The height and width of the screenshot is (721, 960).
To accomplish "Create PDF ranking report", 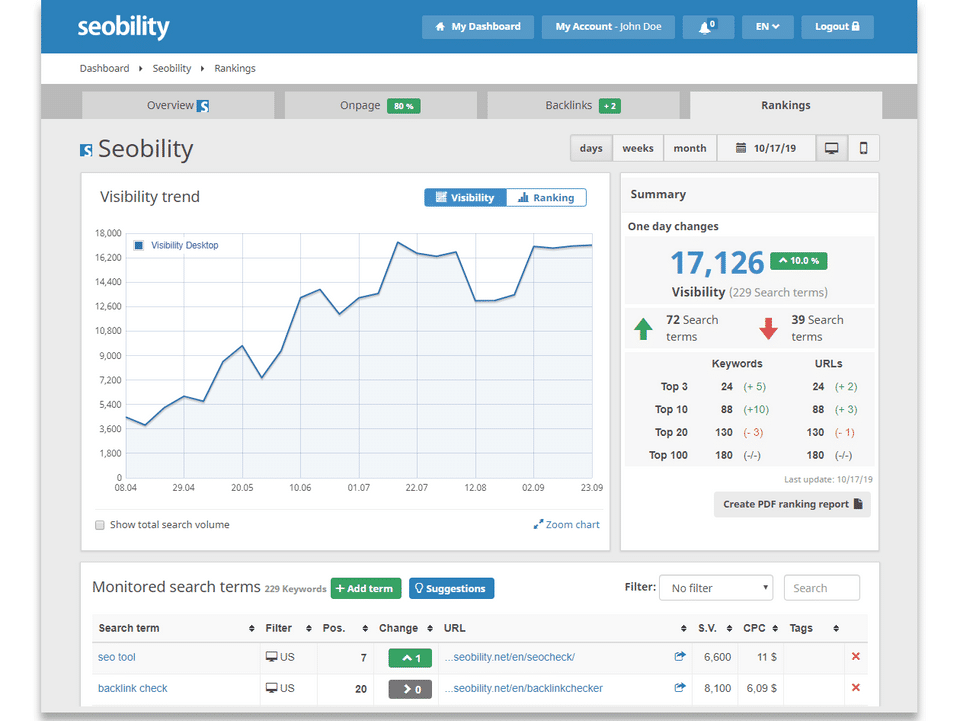I will [792, 504].
